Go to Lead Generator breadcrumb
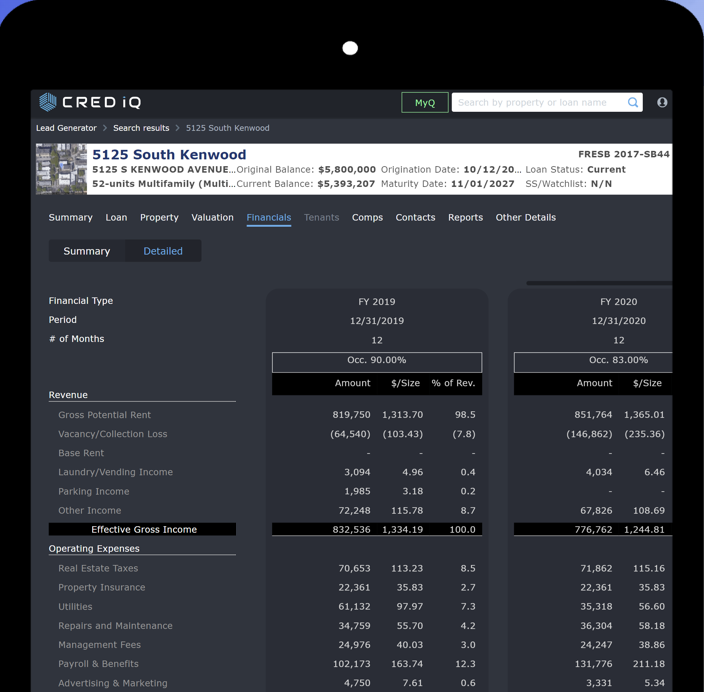The image size is (704, 692). 66,128
